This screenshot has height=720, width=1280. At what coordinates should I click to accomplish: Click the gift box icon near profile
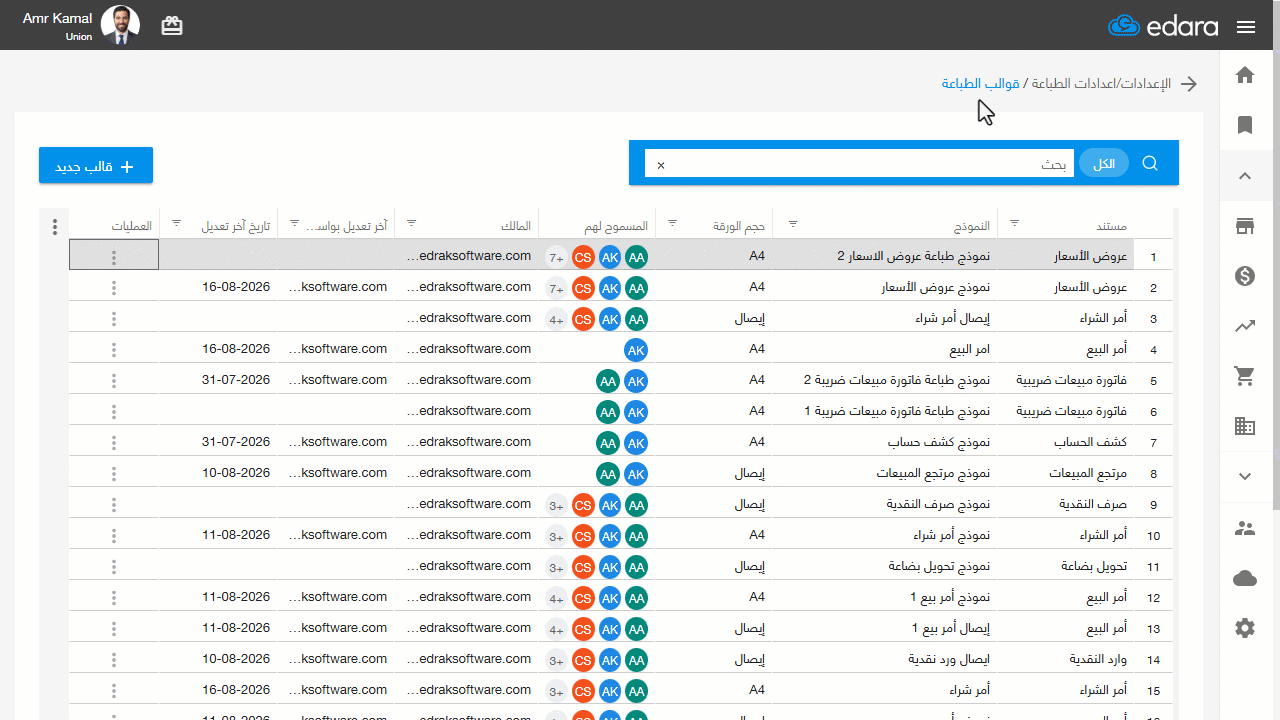(x=172, y=26)
